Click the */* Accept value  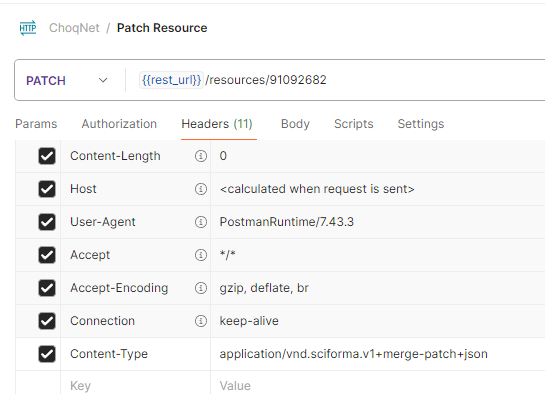[228, 255]
